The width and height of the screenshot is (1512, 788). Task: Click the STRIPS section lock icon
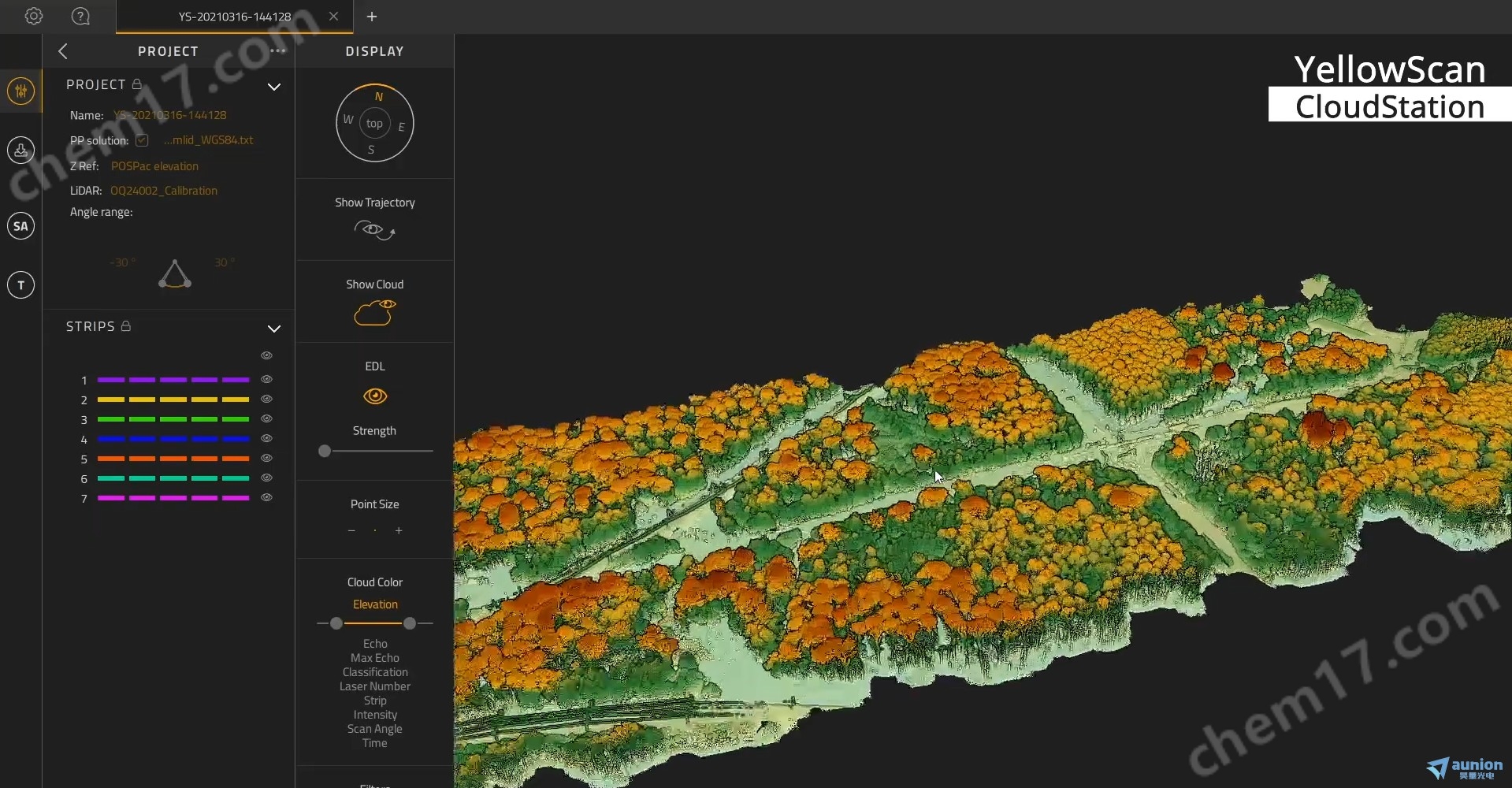click(125, 325)
